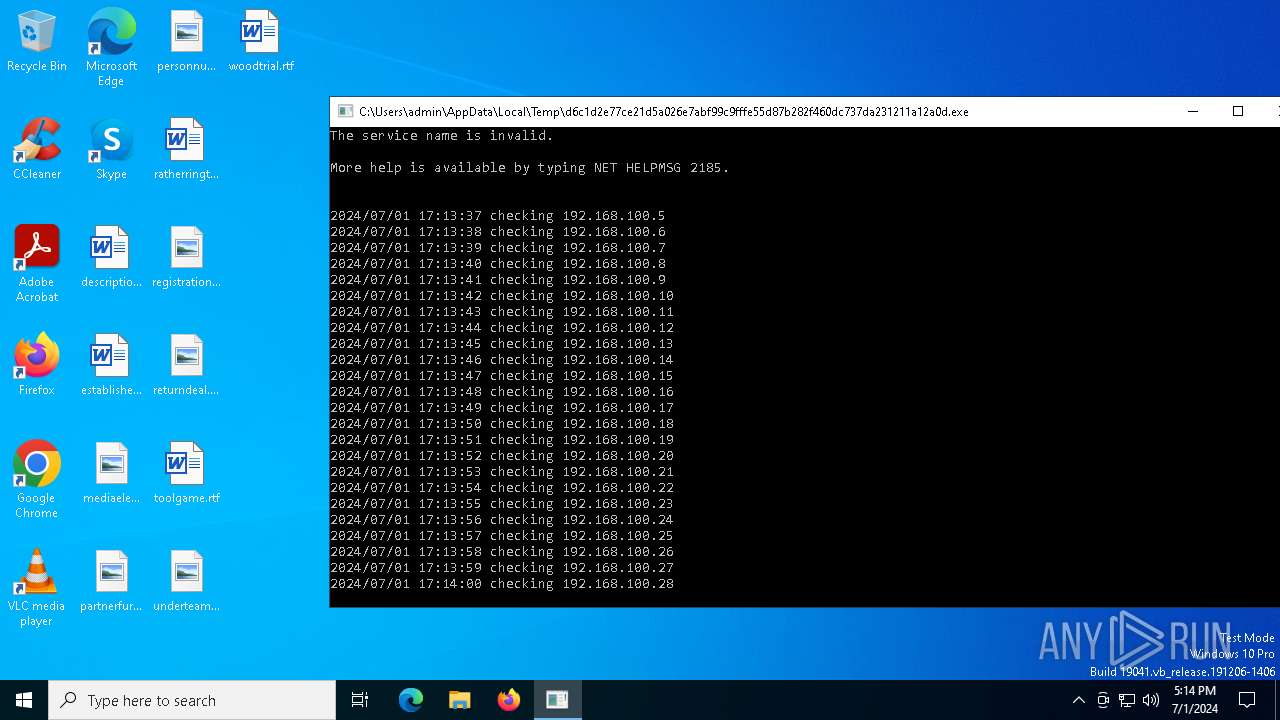Screen dimensions: 1280x720
Task: Select the toolgame.rtf document icon
Action: (186, 474)
